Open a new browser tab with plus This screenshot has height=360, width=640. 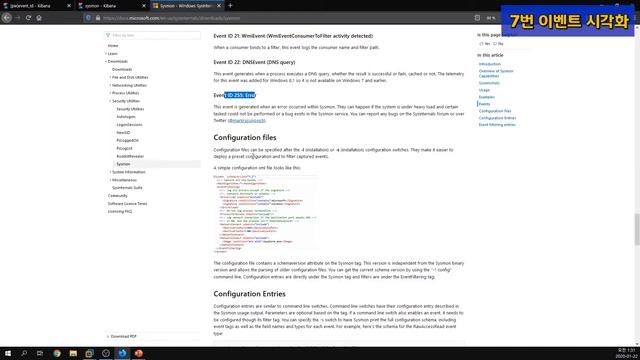[230, 6]
